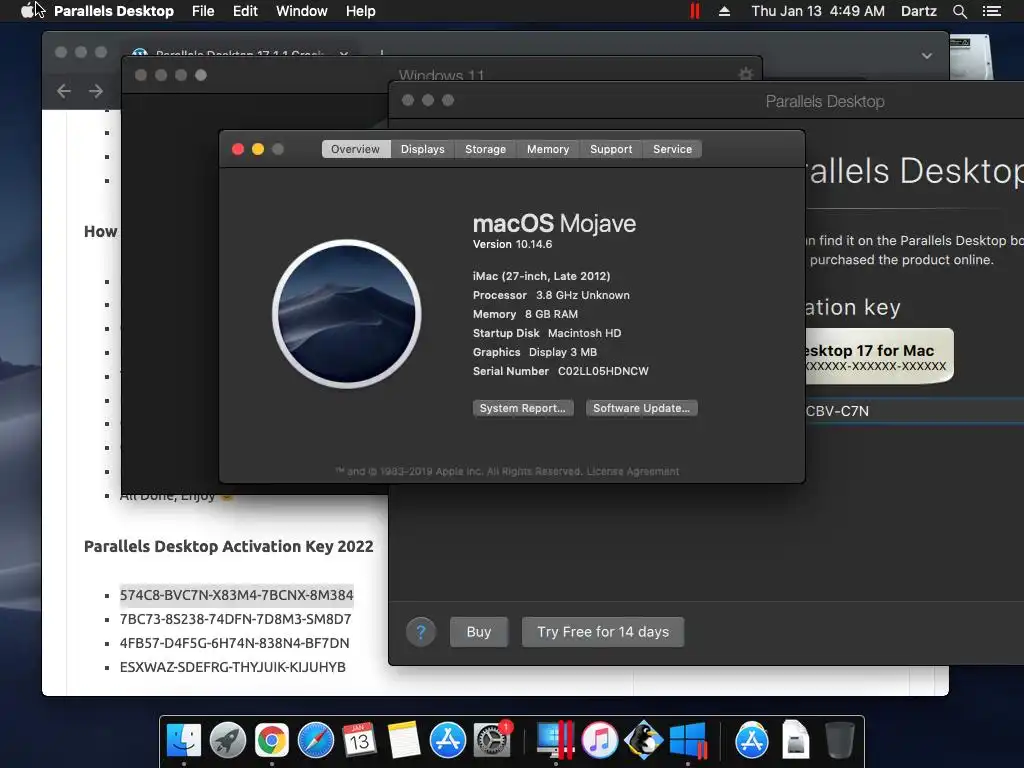
Task: Click the Windows 11 window title
Action: pos(441,75)
